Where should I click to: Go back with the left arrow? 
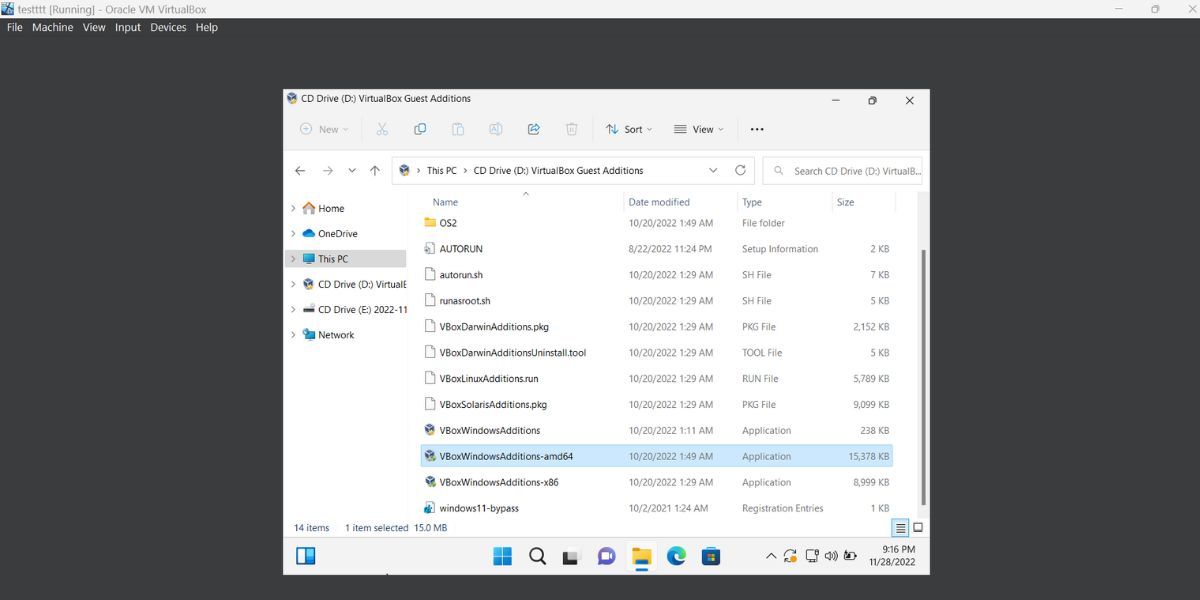coord(300,171)
